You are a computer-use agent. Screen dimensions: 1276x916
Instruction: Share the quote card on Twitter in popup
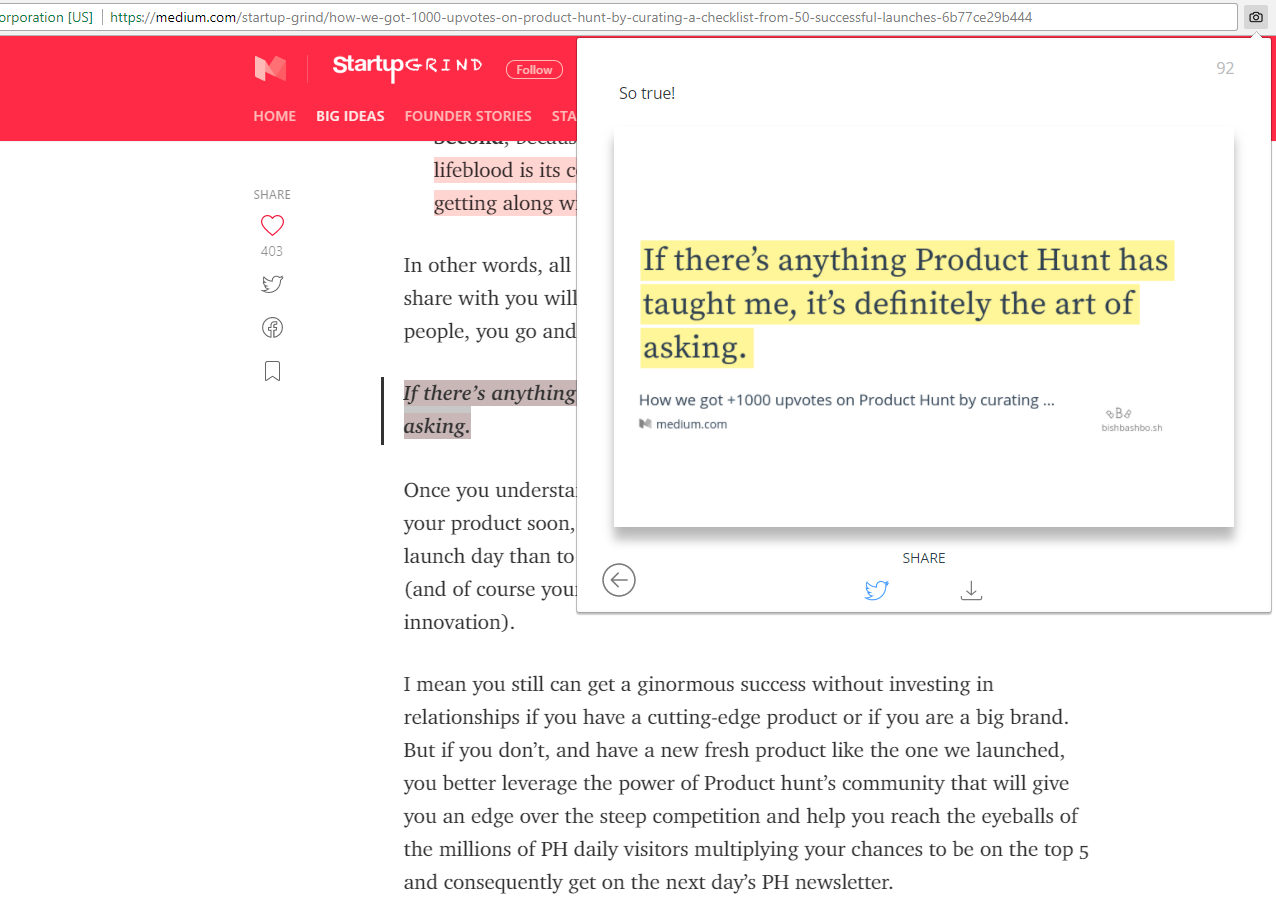(876, 590)
